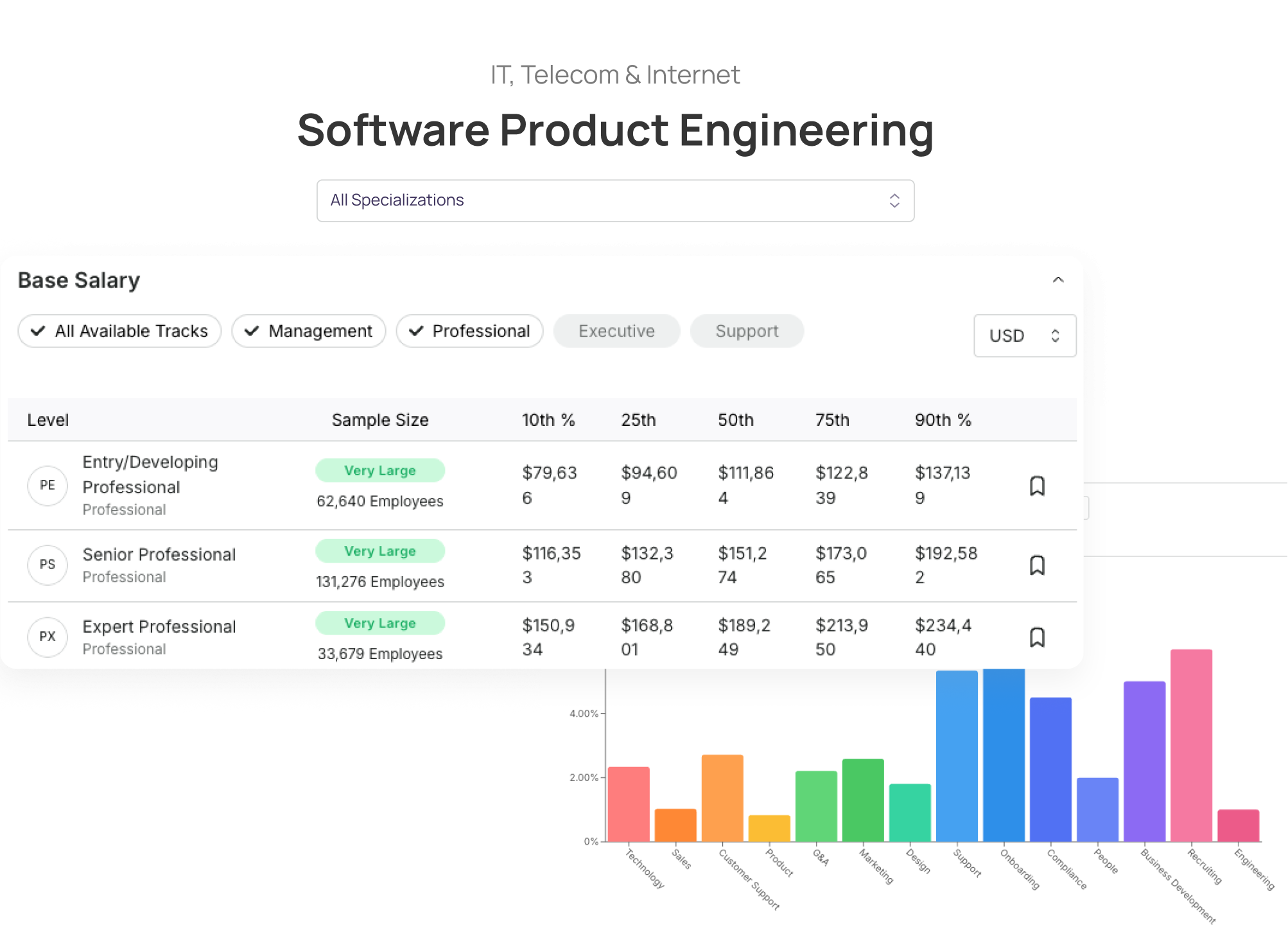Click the PS level badge icon
This screenshot has height=932, width=1288.
click(48, 565)
